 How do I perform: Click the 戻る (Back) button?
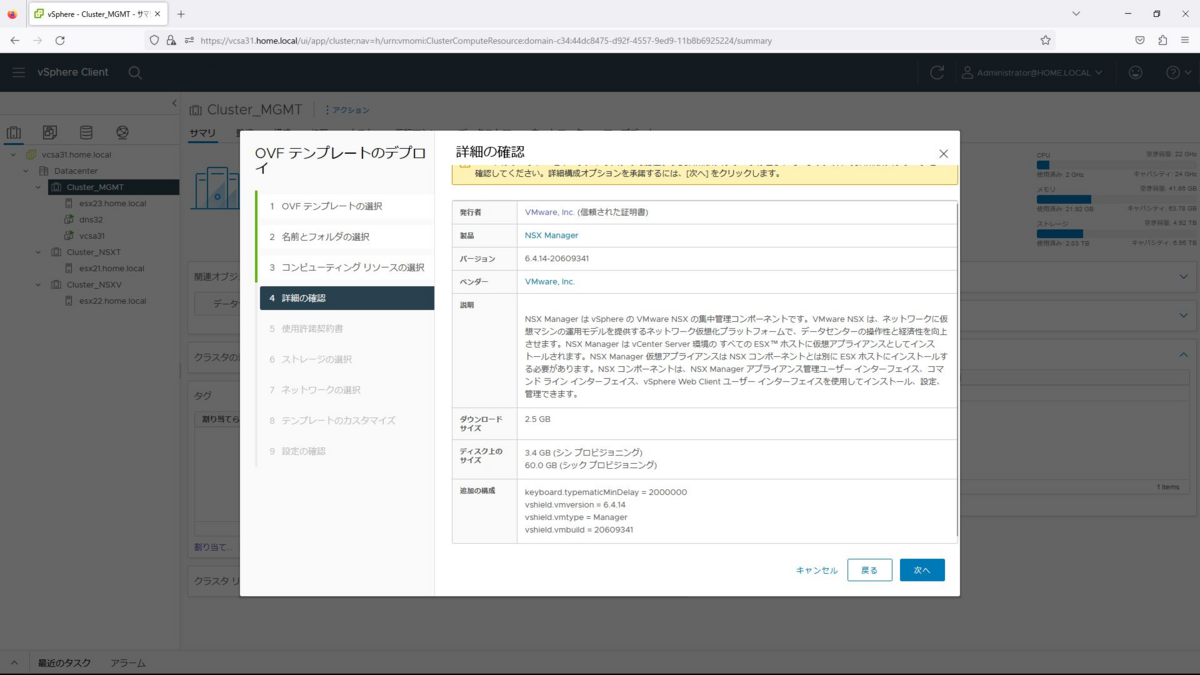point(869,570)
